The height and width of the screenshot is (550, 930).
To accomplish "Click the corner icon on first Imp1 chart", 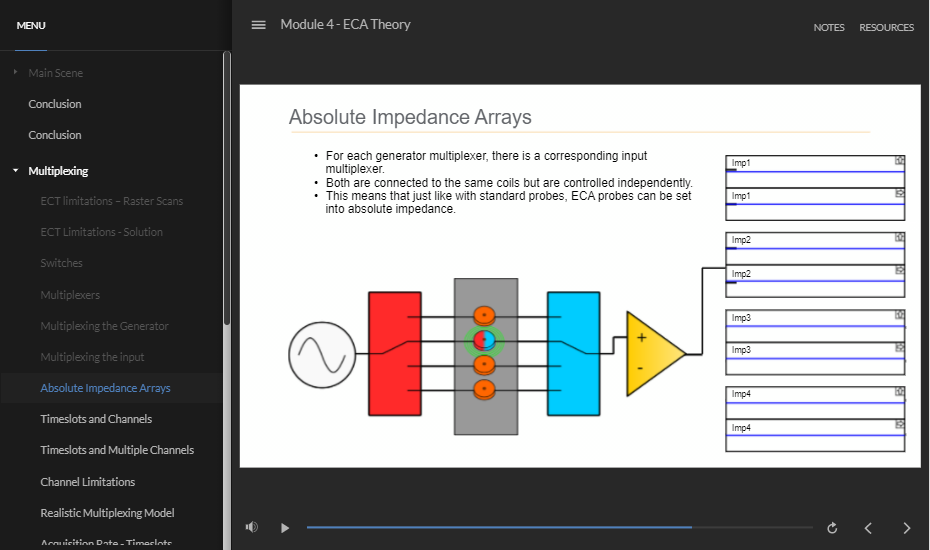I will pos(899,160).
